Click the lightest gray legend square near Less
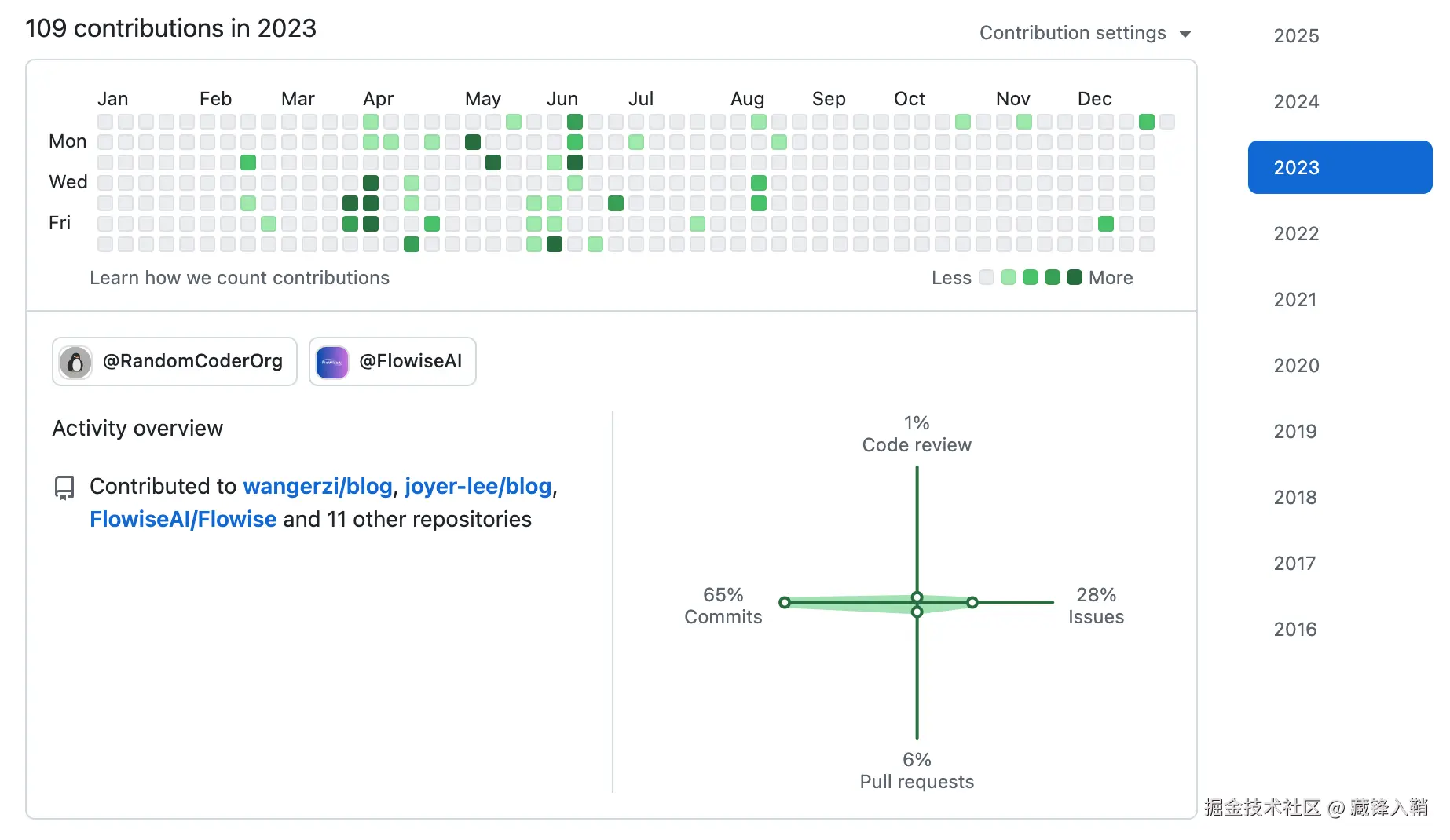 (x=987, y=277)
